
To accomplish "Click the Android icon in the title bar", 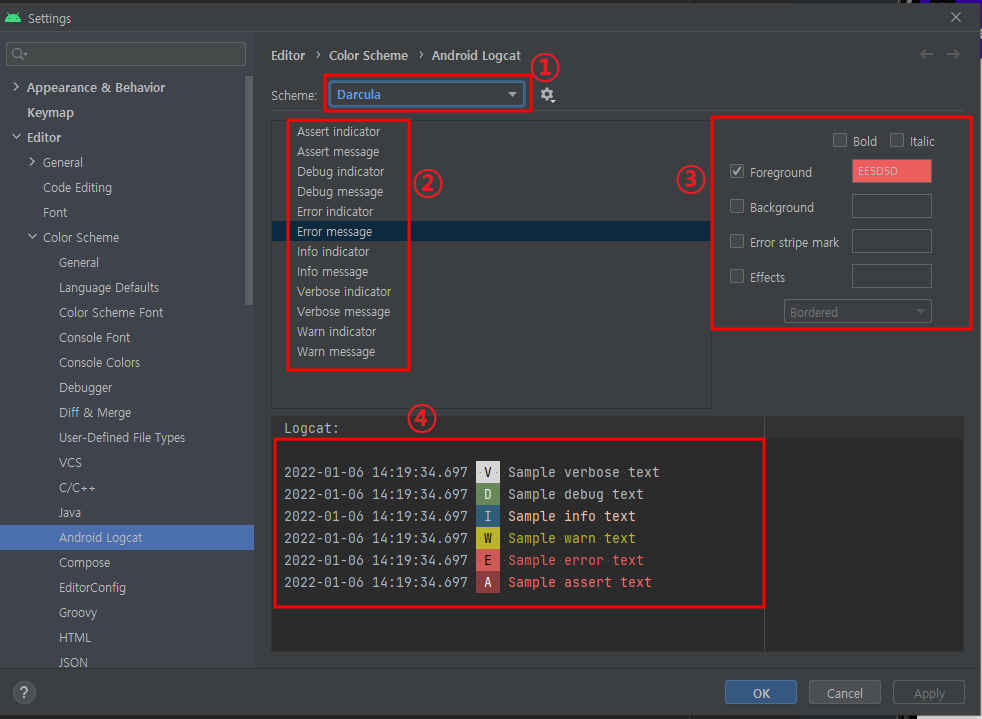I will click(x=13, y=18).
